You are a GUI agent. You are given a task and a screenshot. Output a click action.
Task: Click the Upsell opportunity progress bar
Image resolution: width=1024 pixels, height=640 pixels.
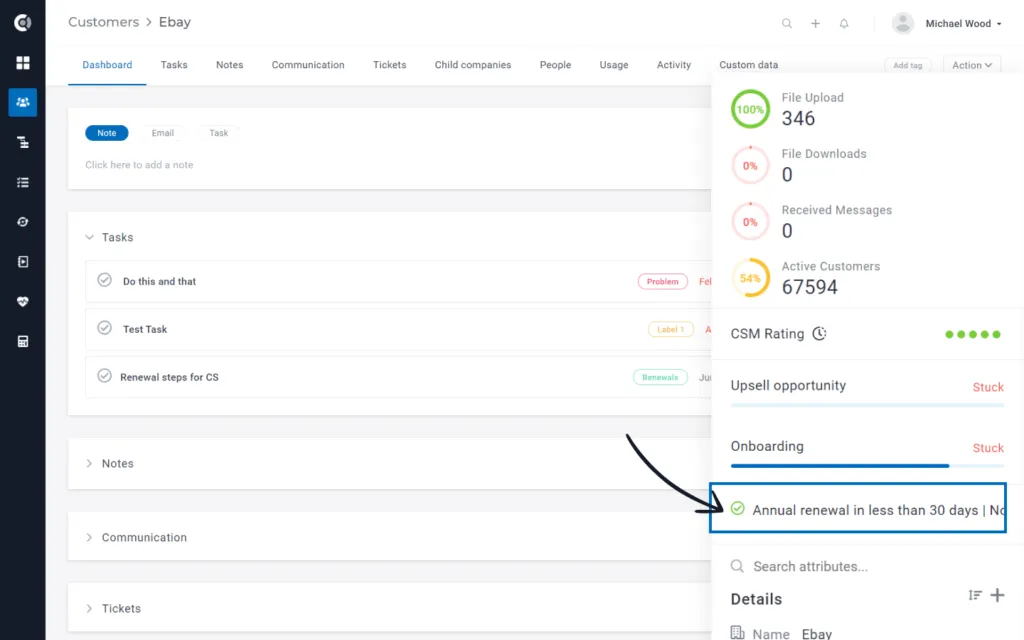pos(867,405)
